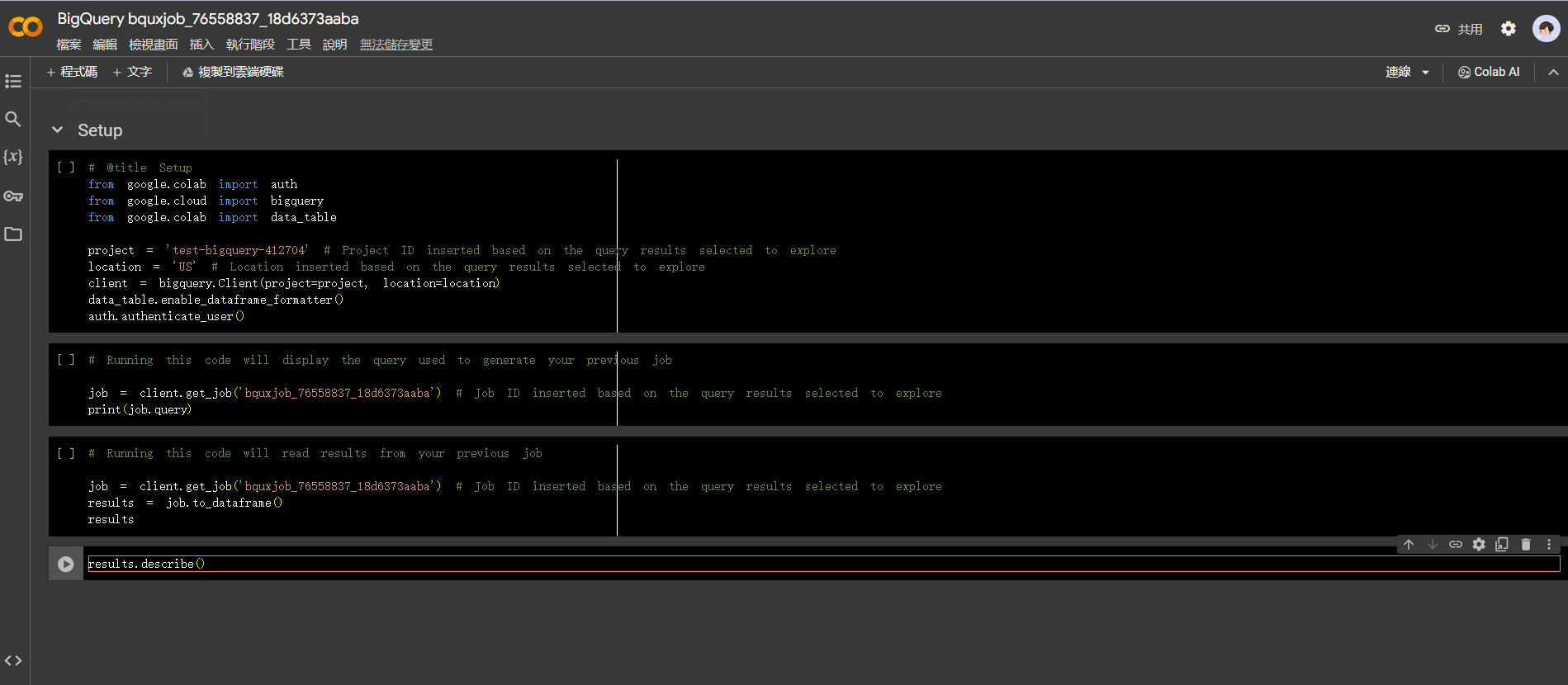Click 複製到雲端硬碟 button
The height and width of the screenshot is (685, 1568).
pyautogui.click(x=233, y=73)
